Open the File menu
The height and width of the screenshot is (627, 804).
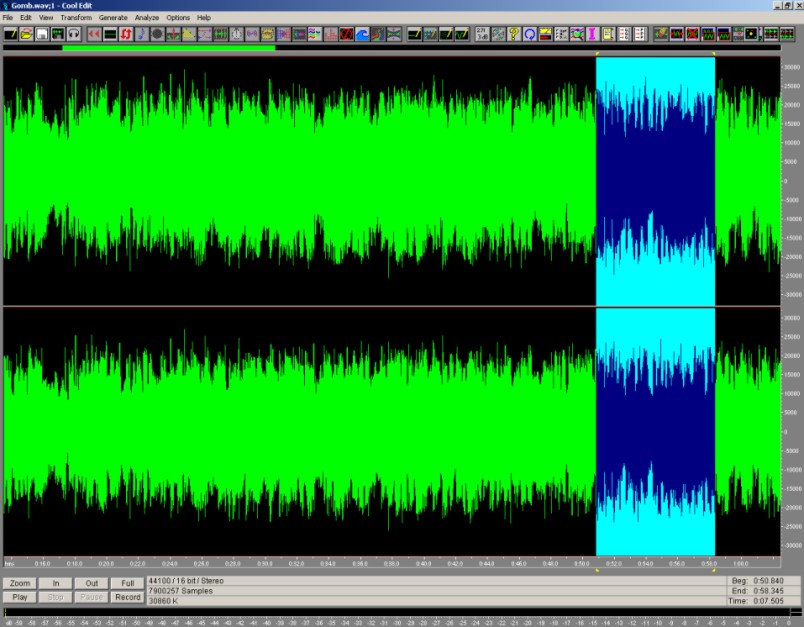(x=8, y=17)
